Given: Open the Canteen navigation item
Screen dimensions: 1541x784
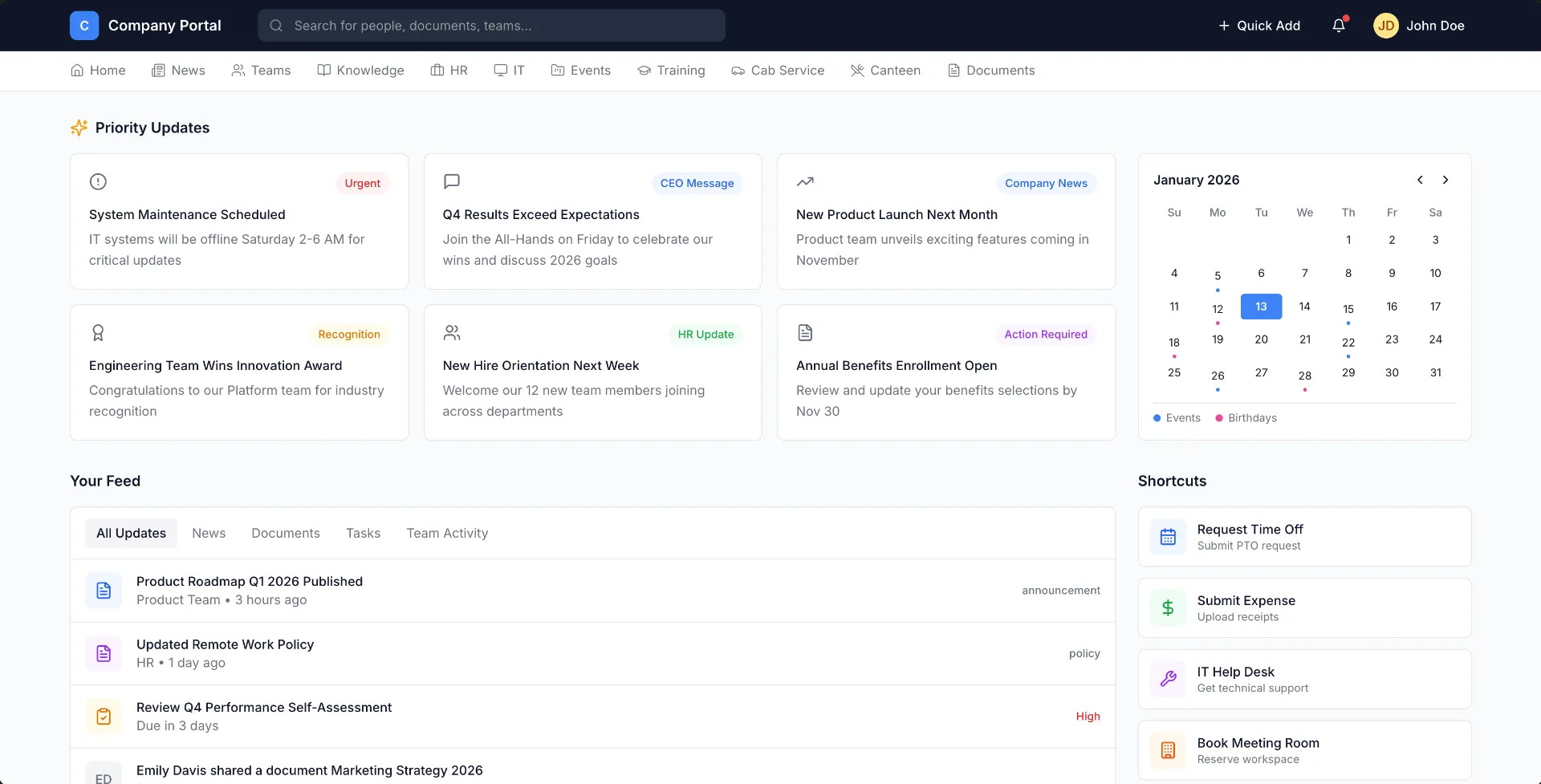Looking at the screenshot, I should tap(885, 71).
